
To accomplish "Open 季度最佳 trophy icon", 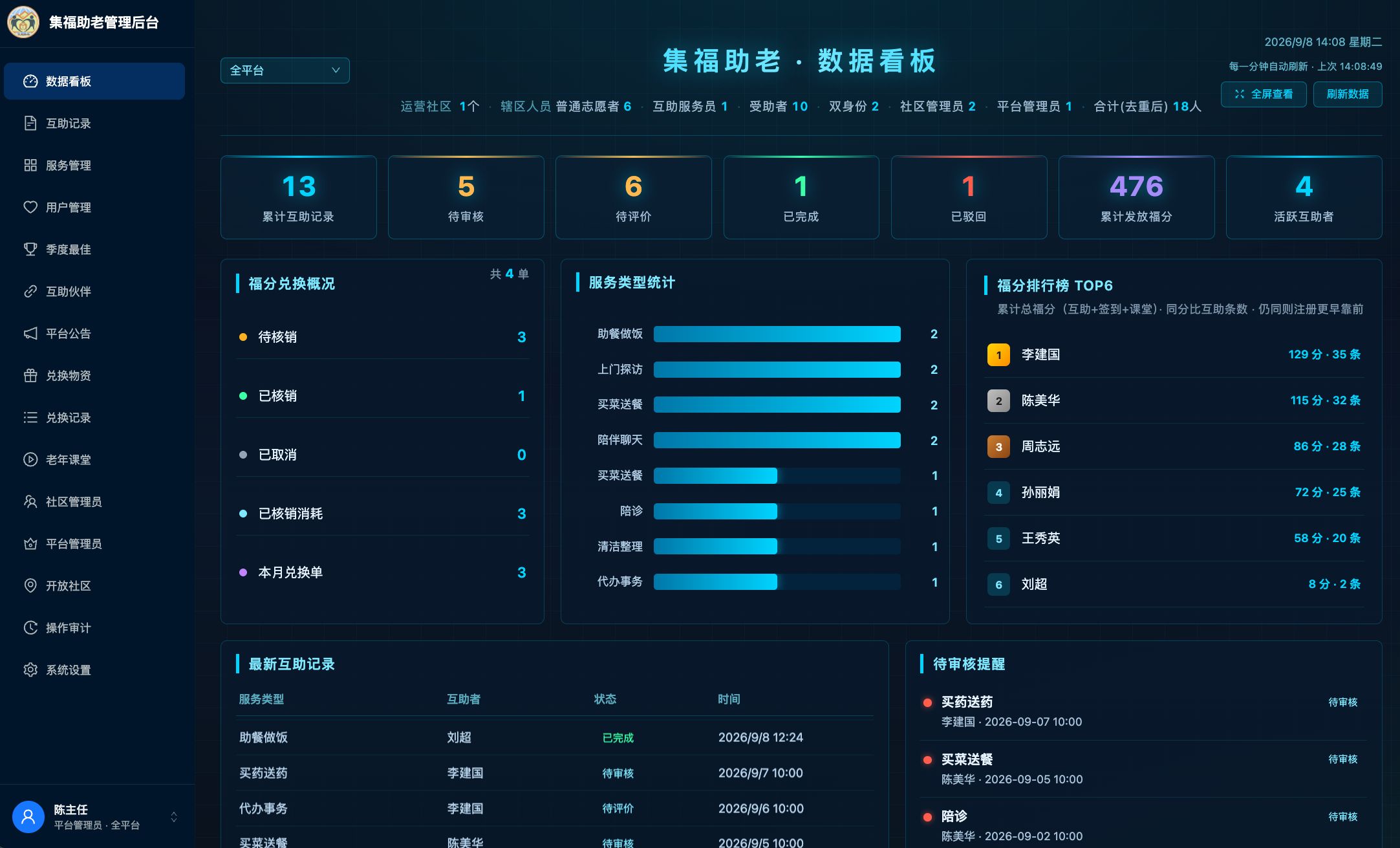I will click(x=30, y=249).
